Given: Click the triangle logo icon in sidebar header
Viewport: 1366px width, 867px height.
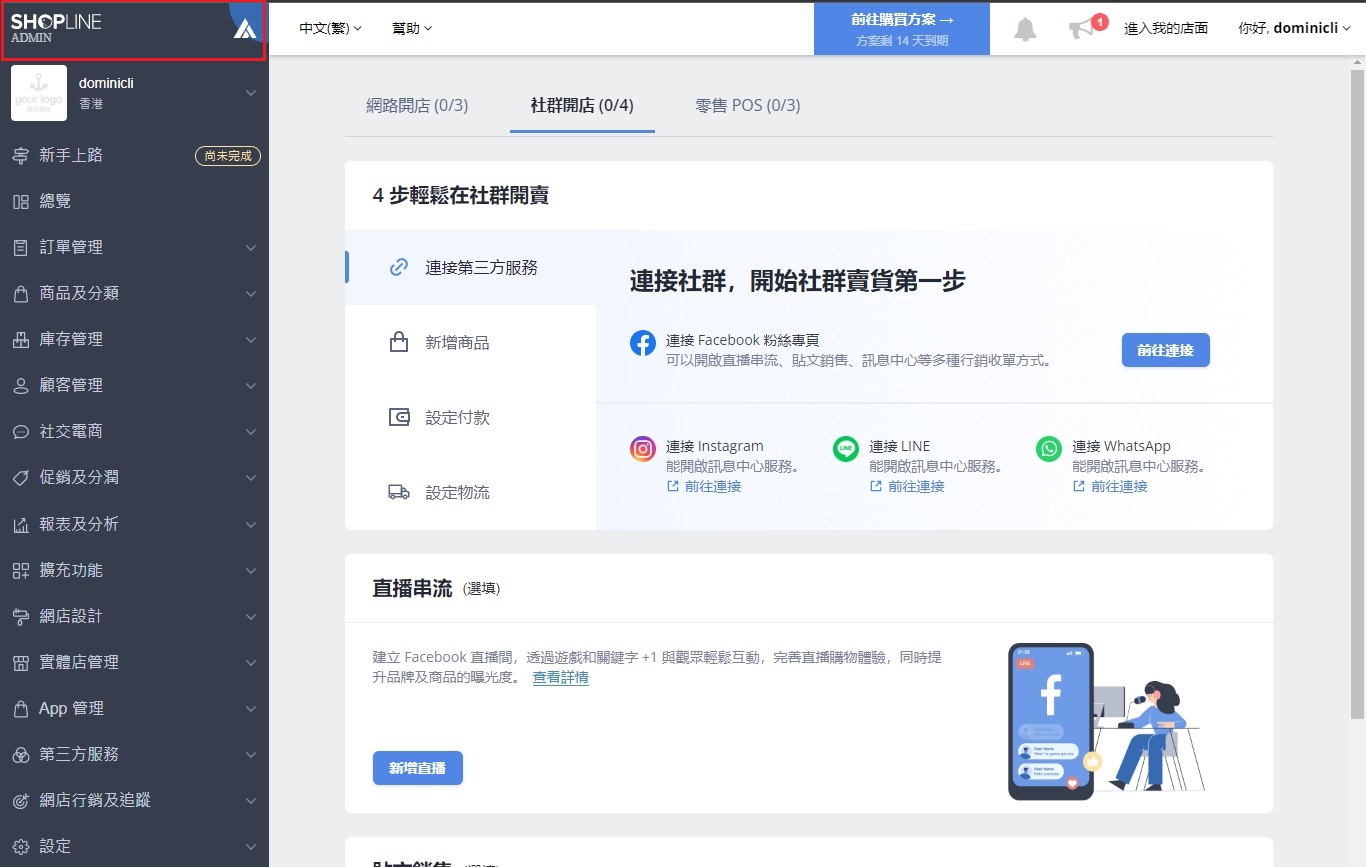Looking at the screenshot, I should (245, 28).
